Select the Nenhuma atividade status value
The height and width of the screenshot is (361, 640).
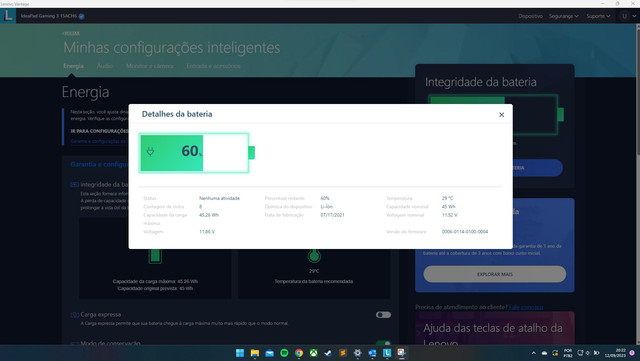219,198
